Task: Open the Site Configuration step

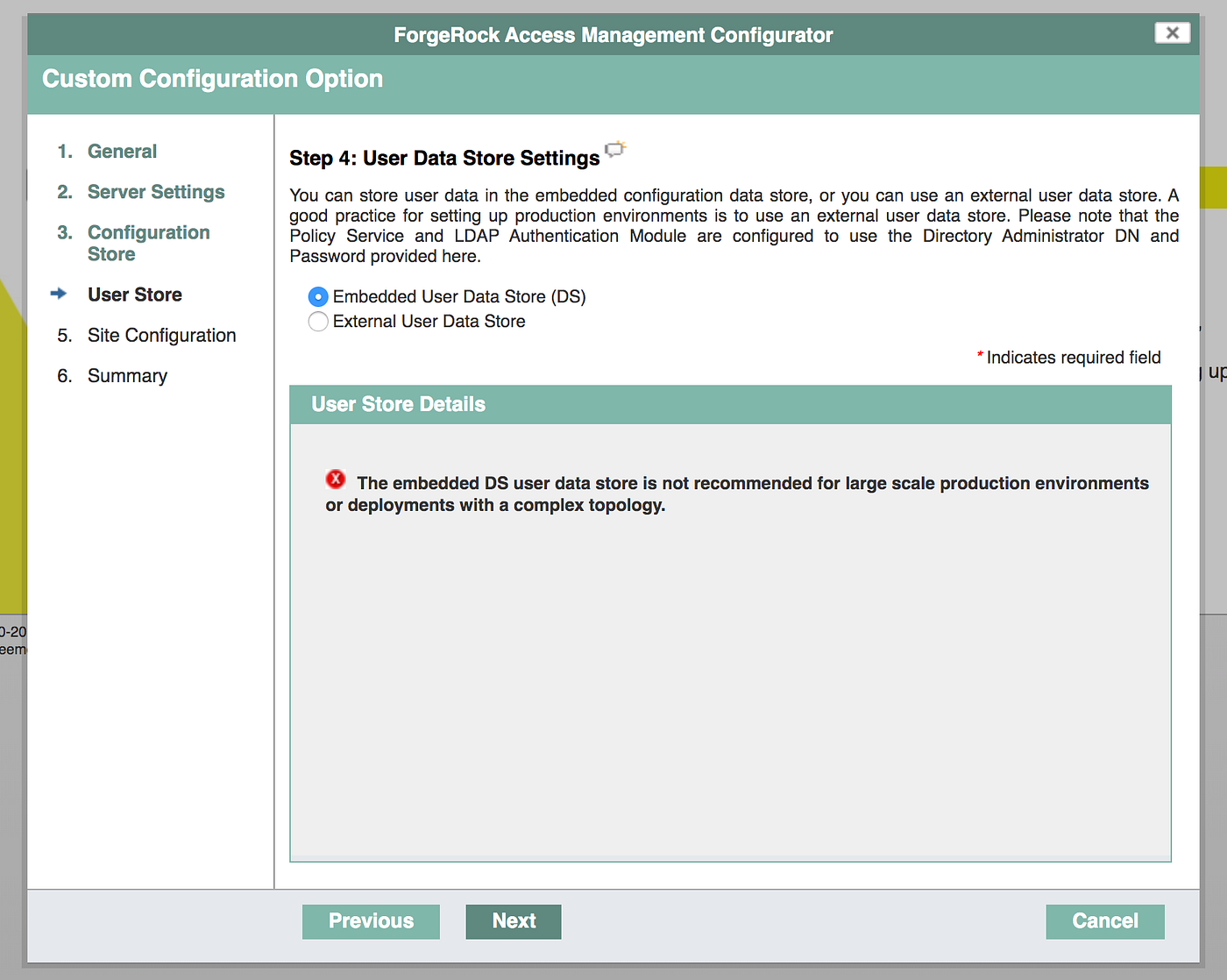Action: pos(161,335)
